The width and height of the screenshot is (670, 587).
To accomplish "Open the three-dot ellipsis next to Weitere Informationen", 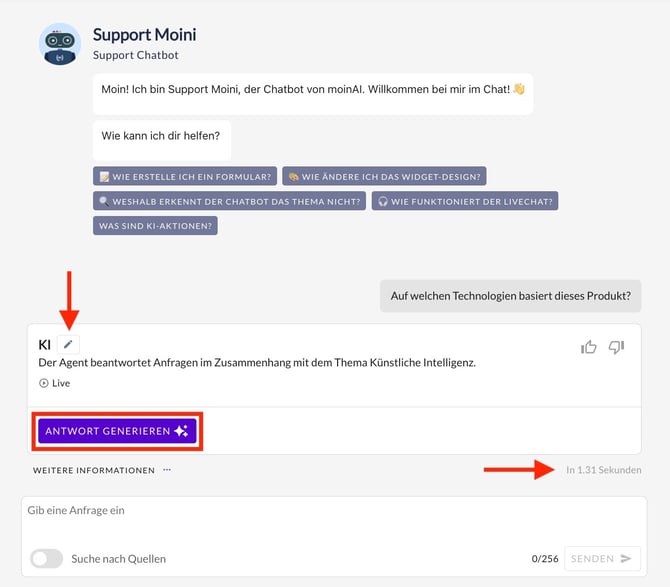I will click(x=167, y=470).
